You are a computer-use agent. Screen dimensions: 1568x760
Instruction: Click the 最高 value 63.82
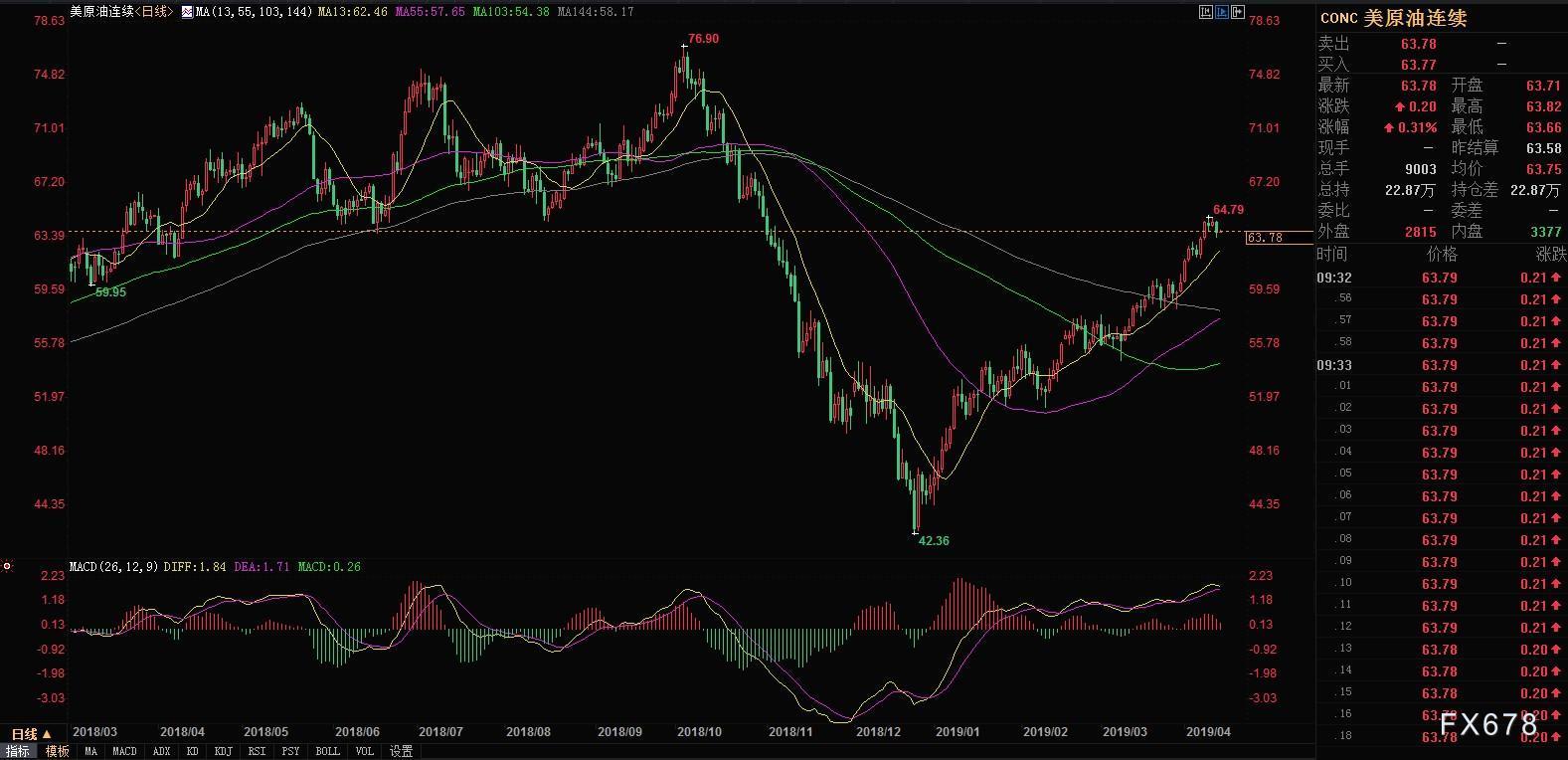tap(1543, 106)
